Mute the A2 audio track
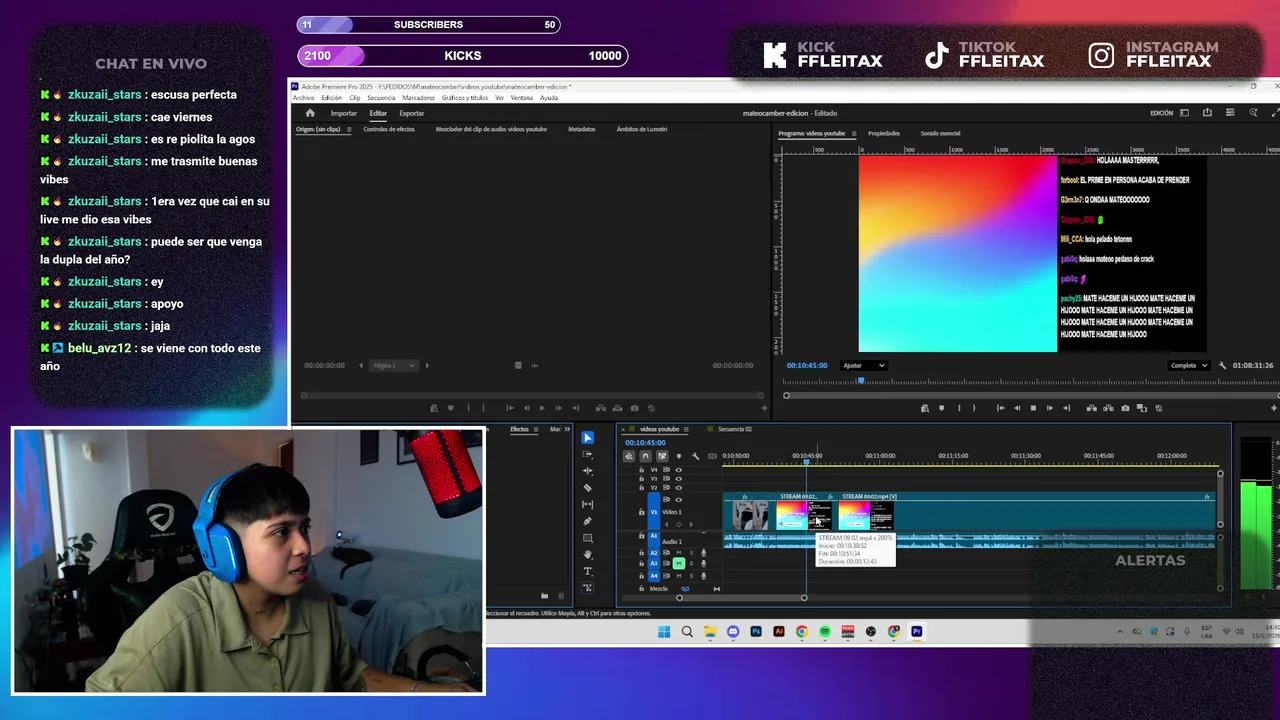1280x720 pixels. (x=678, y=552)
